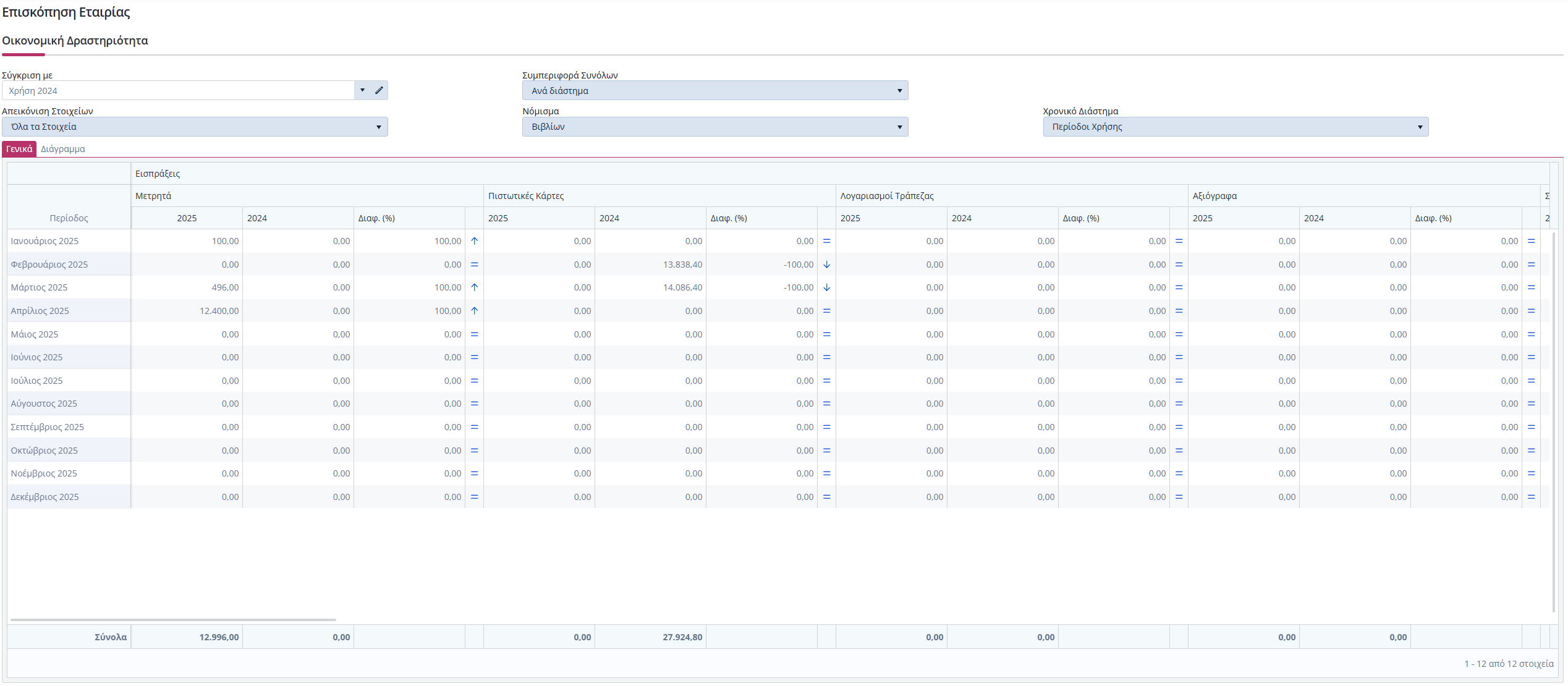Click the Σύνολα footer label
The width and height of the screenshot is (1568, 686).
pos(111,637)
